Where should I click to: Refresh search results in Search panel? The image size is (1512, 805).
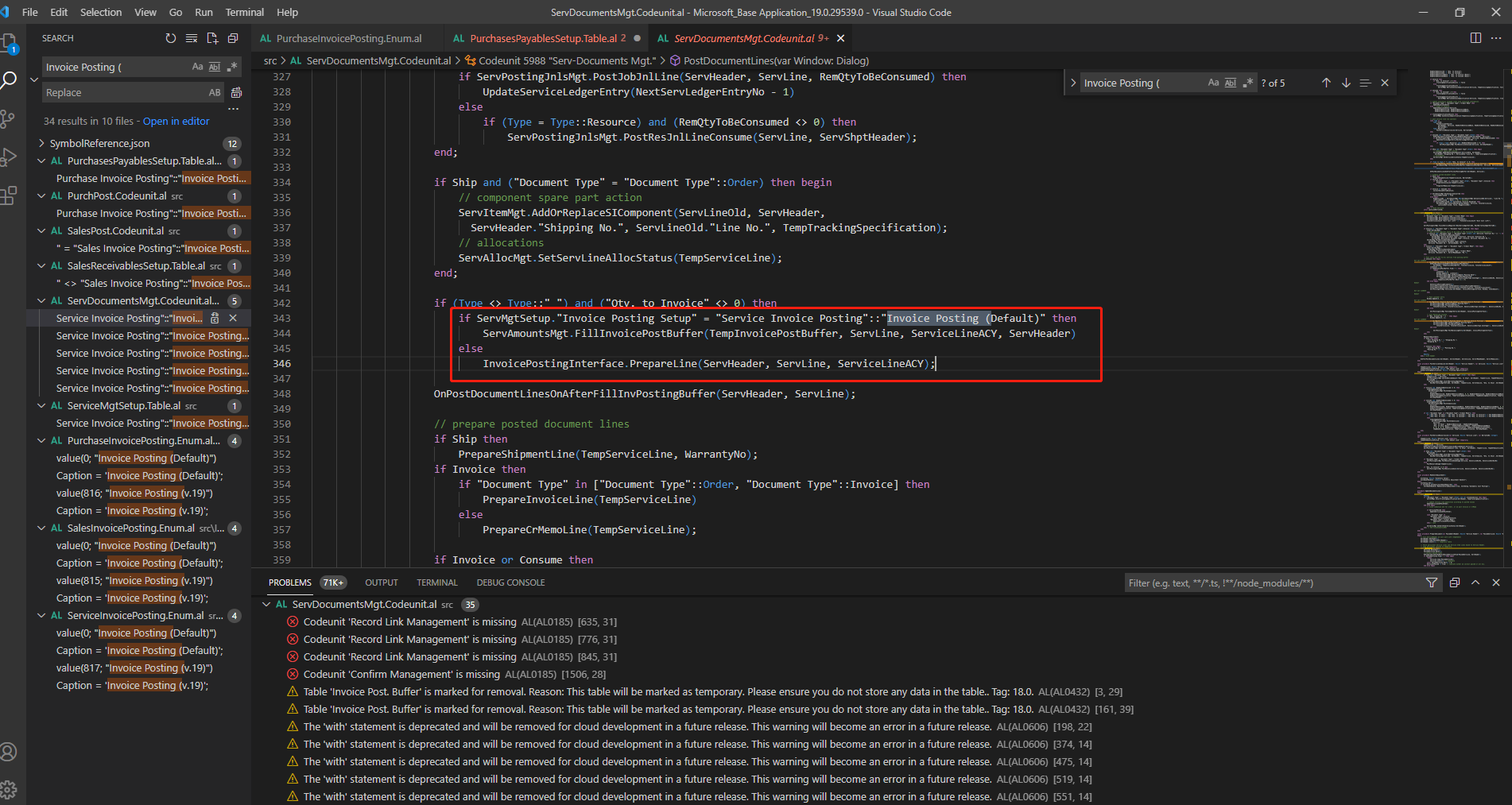pyautogui.click(x=170, y=38)
